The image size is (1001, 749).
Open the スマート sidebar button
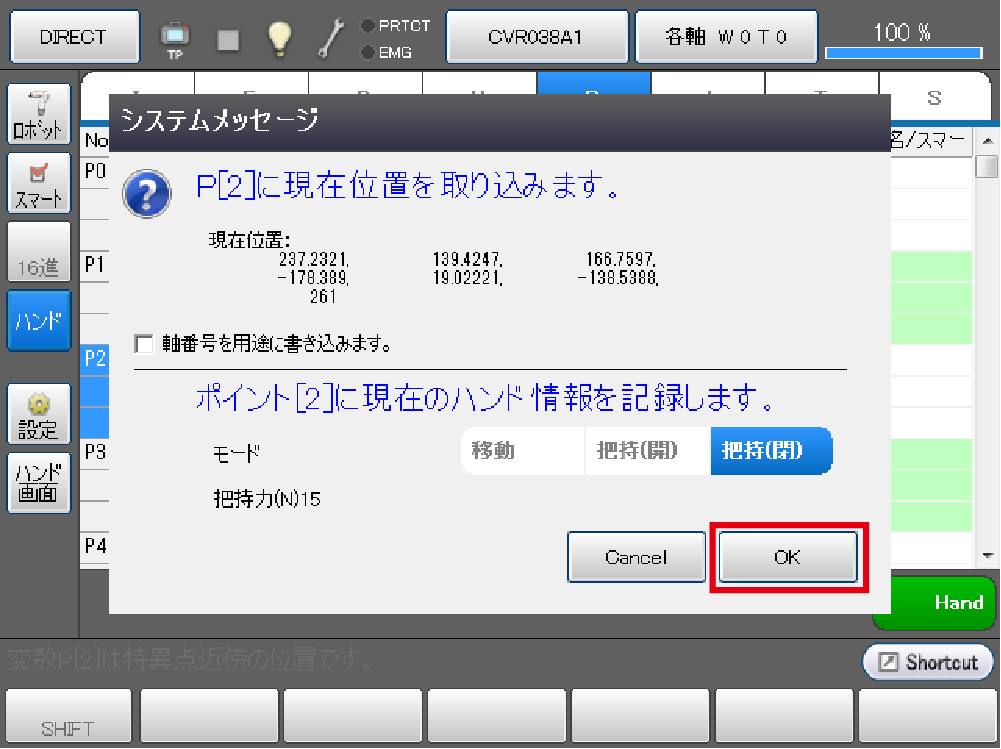pos(39,182)
